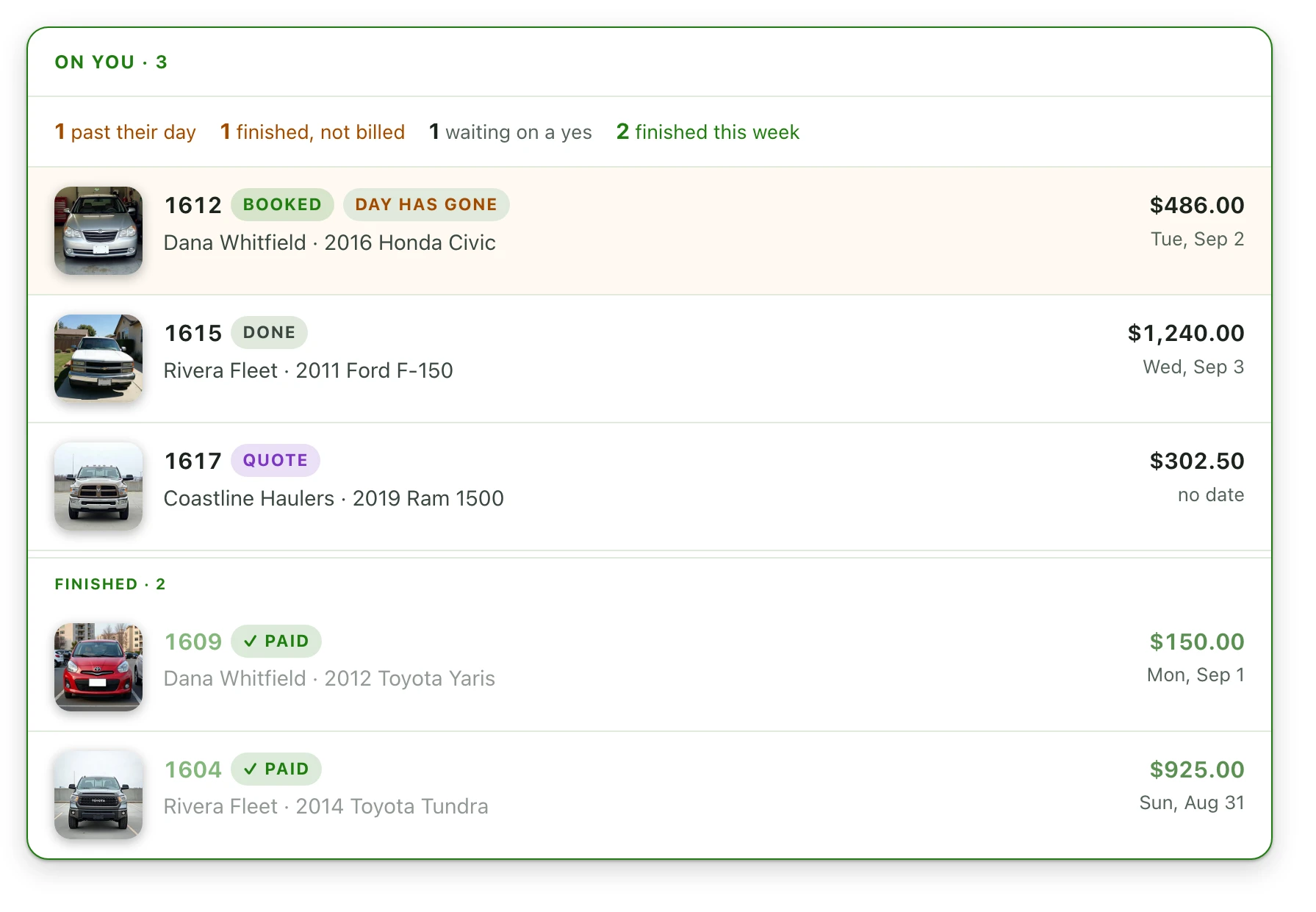Open the 2014 Toyota Tundra thumbnail photo

(x=98, y=794)
